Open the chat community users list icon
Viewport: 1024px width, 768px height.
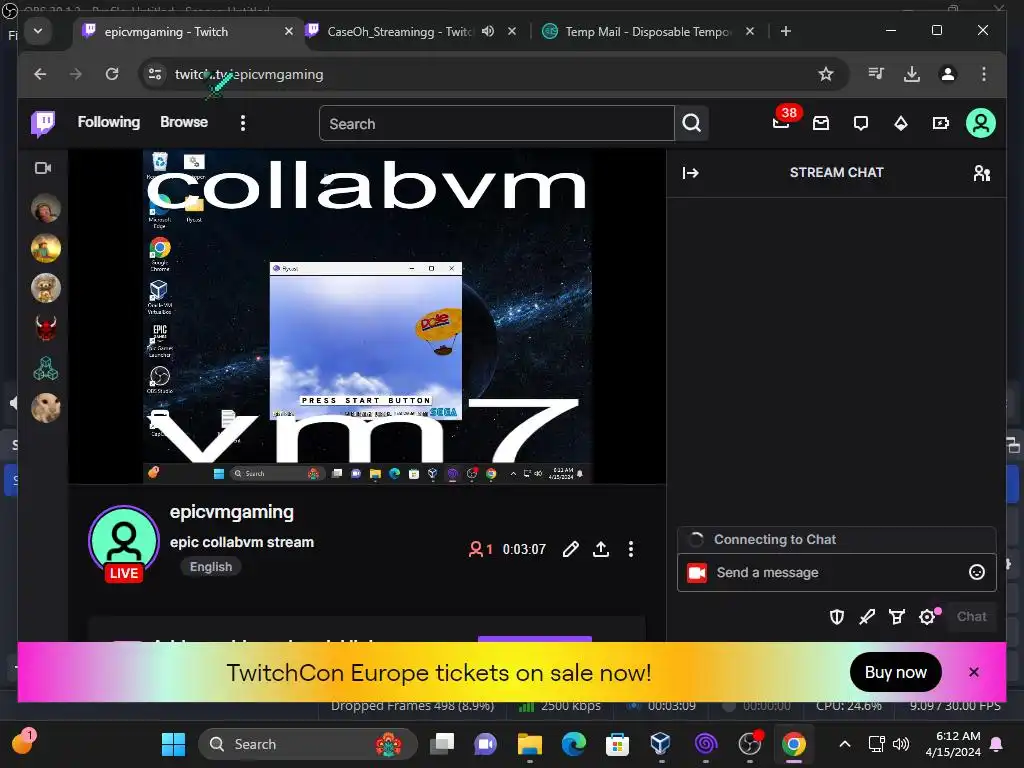tap(982, 172)
